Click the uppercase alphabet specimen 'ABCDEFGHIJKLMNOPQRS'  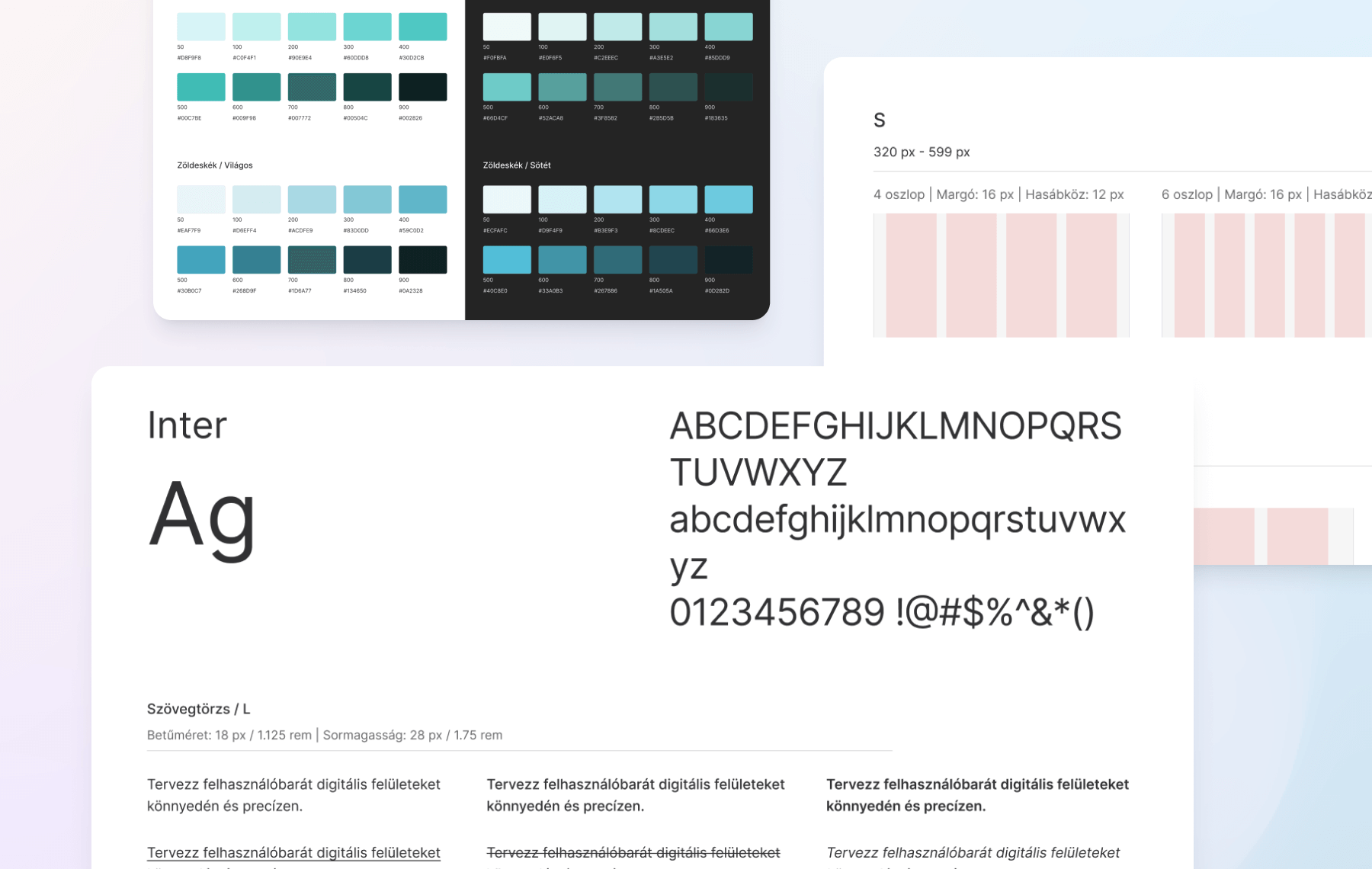tap(896, 426)
